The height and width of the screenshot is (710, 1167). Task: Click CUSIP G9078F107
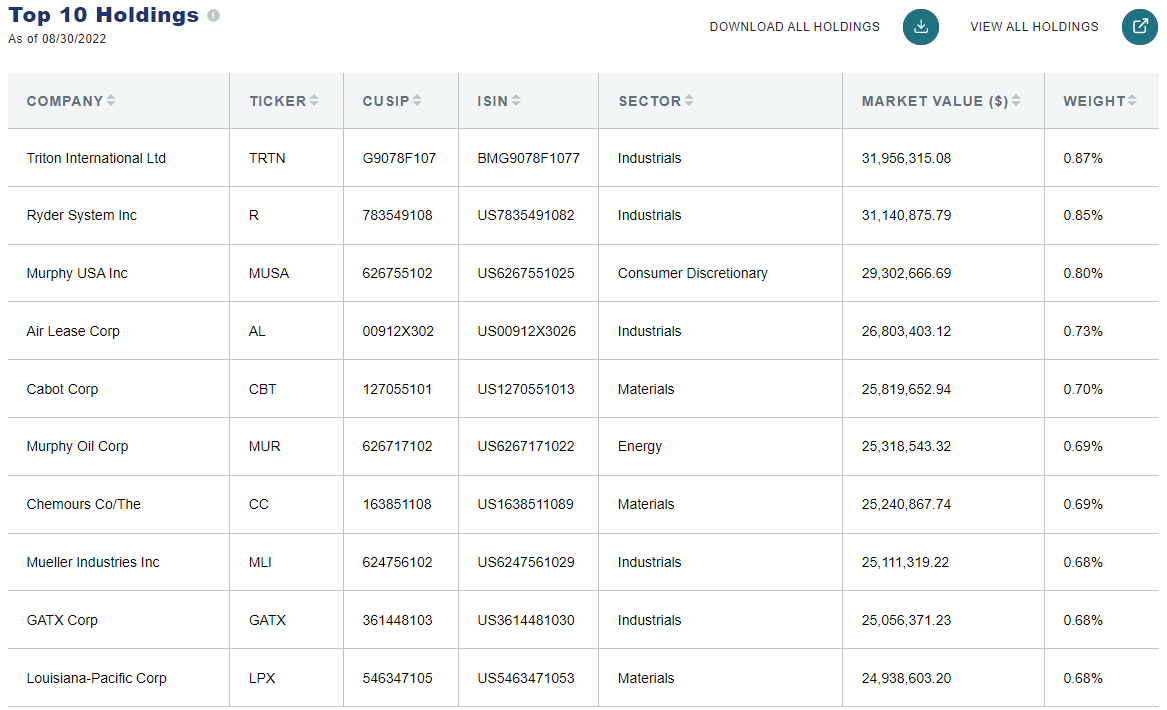click(400, 159)
